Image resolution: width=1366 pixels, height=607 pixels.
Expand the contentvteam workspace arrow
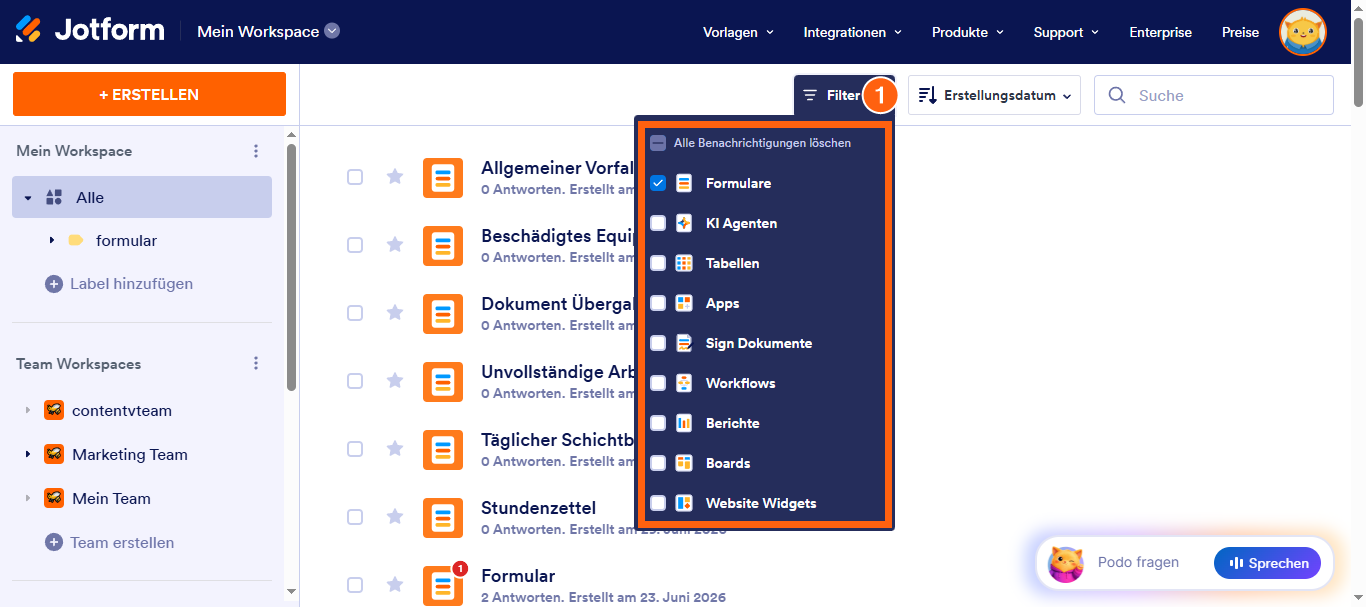pos(28,411)
